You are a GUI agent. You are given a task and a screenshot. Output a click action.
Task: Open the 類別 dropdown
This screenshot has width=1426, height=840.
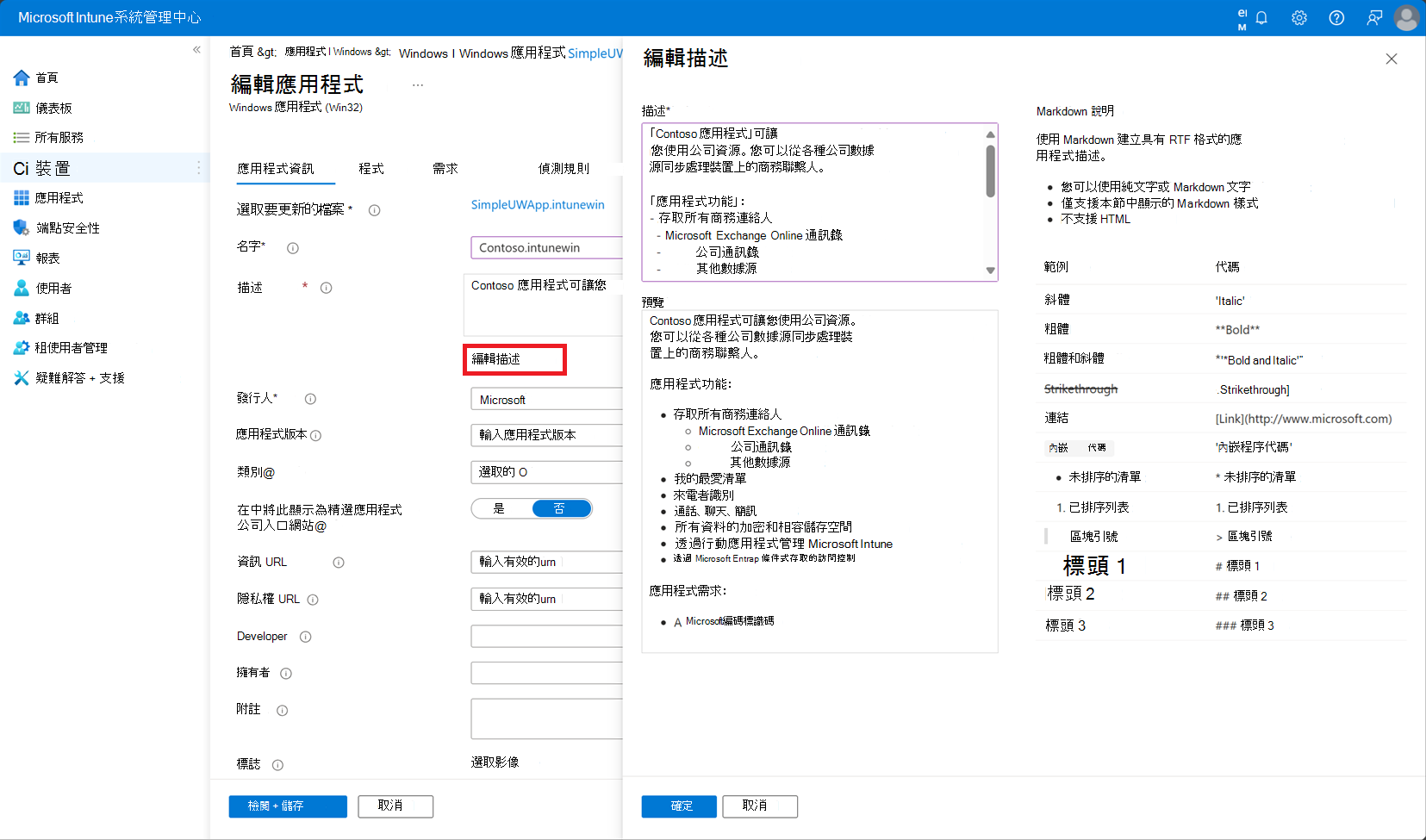[x=547, y=472]
